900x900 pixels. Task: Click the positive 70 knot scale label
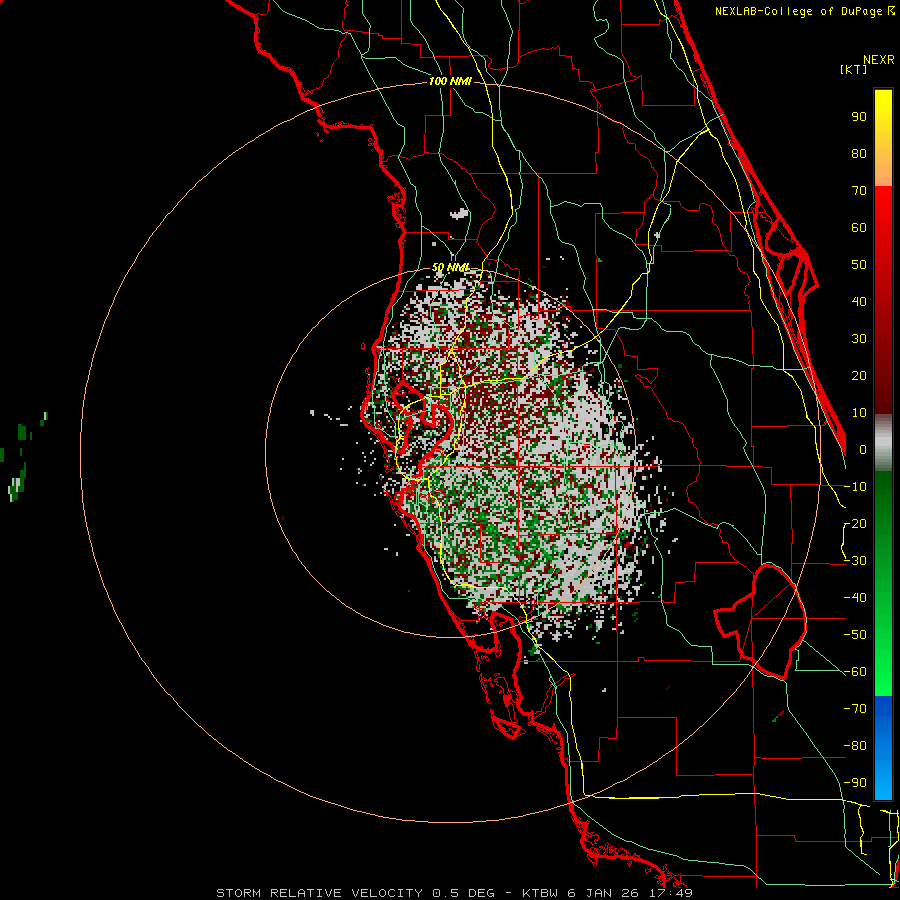(859, 191)
